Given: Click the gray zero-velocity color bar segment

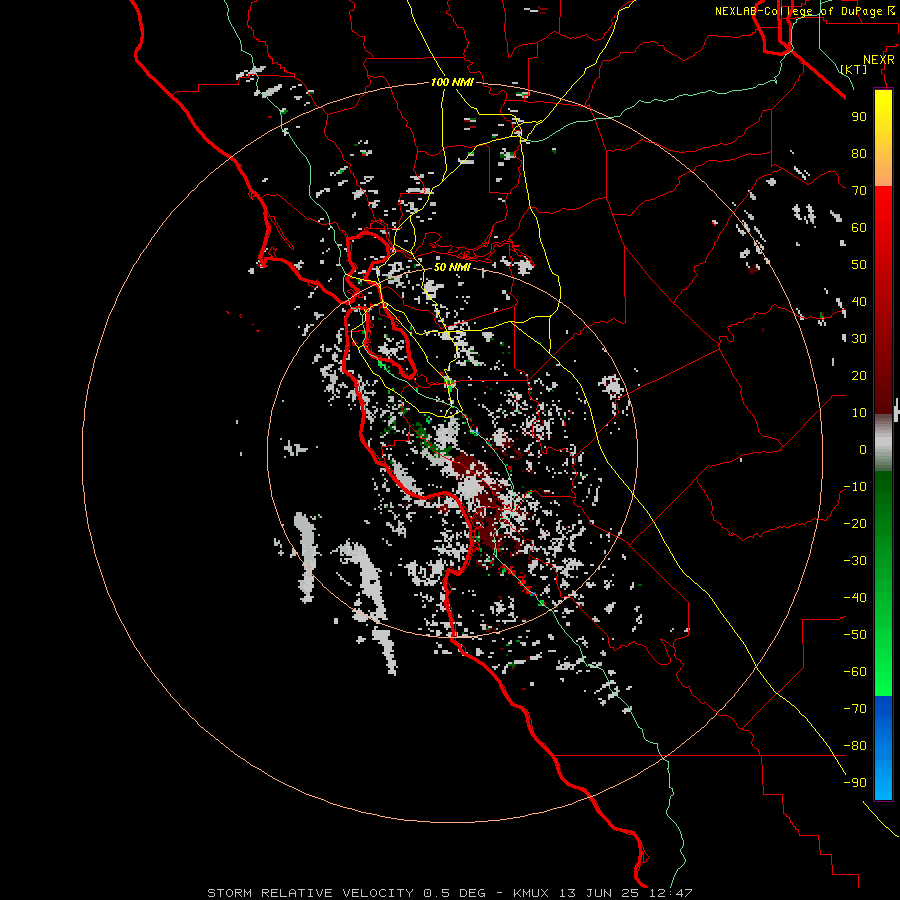Looking at the screenshot, I should (x=883, y=443).
